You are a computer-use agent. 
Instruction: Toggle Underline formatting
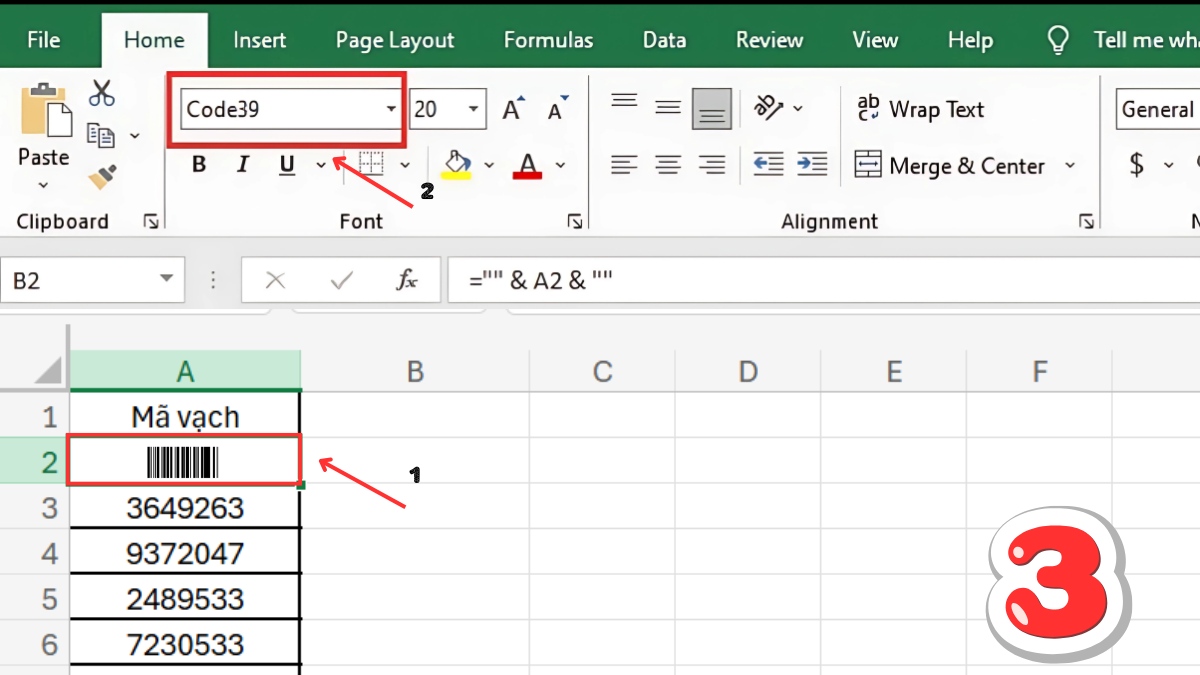[x=287, y=165]
